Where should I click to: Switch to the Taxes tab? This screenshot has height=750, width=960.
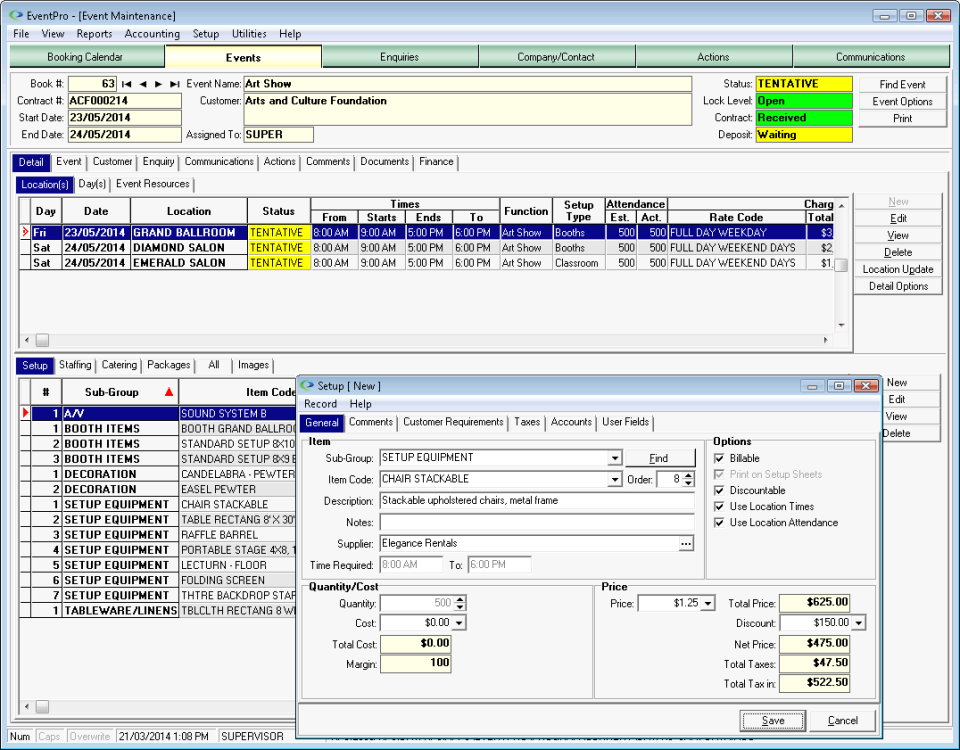528,422
